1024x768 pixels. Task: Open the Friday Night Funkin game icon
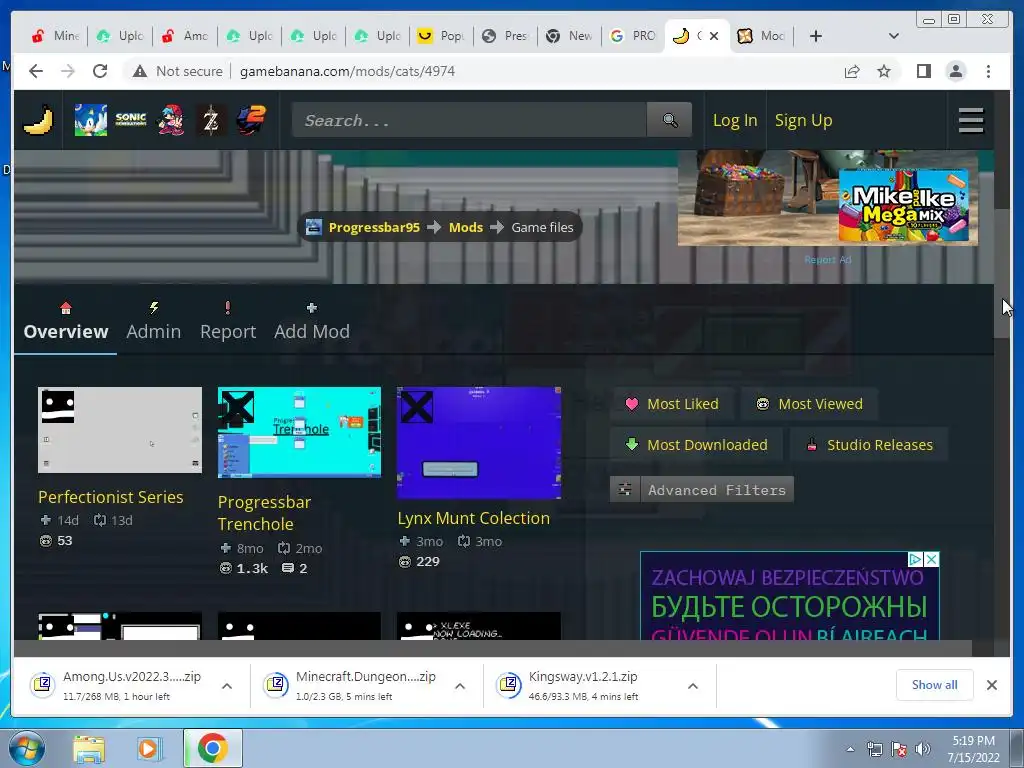coord(171,120)
